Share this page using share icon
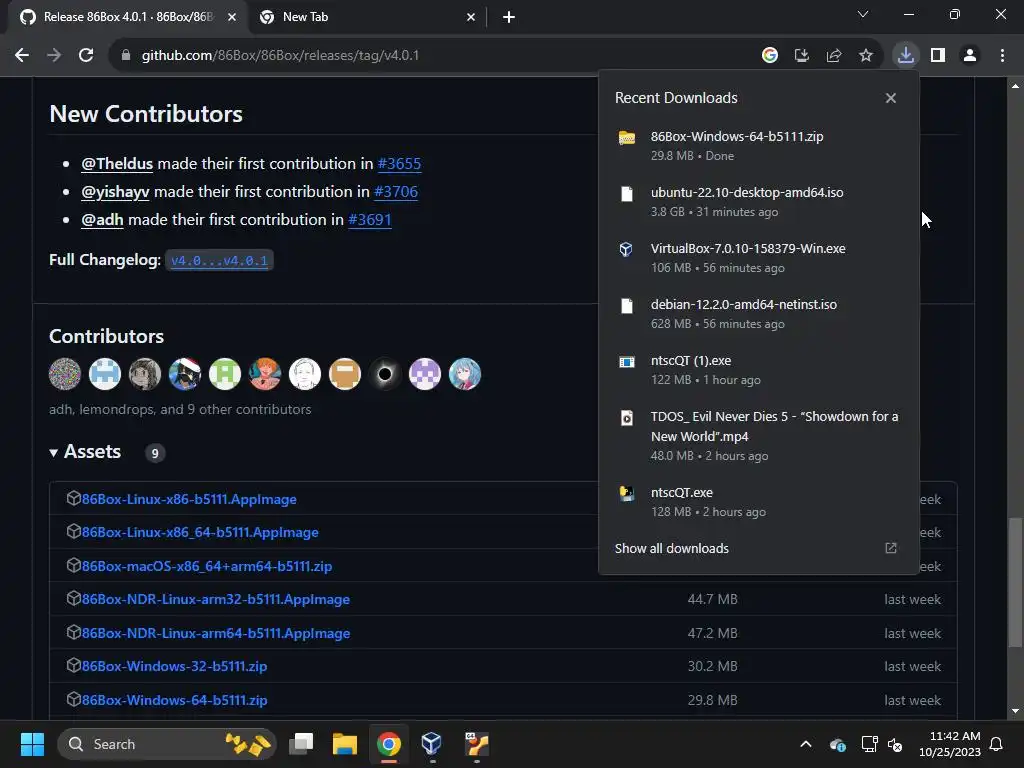1024x768 pixels. (x=833, y=56)
